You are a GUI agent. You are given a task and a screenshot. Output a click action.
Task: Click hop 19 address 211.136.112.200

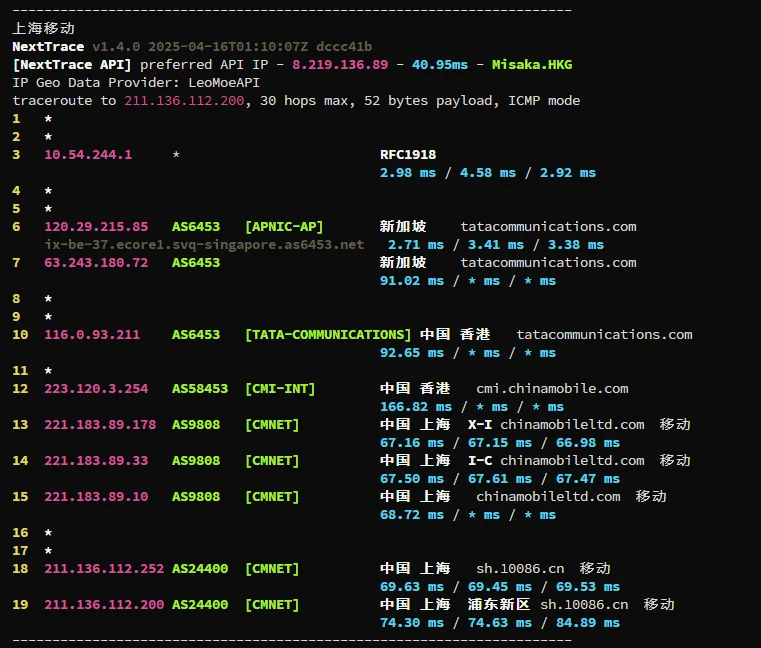coord(104,605)
